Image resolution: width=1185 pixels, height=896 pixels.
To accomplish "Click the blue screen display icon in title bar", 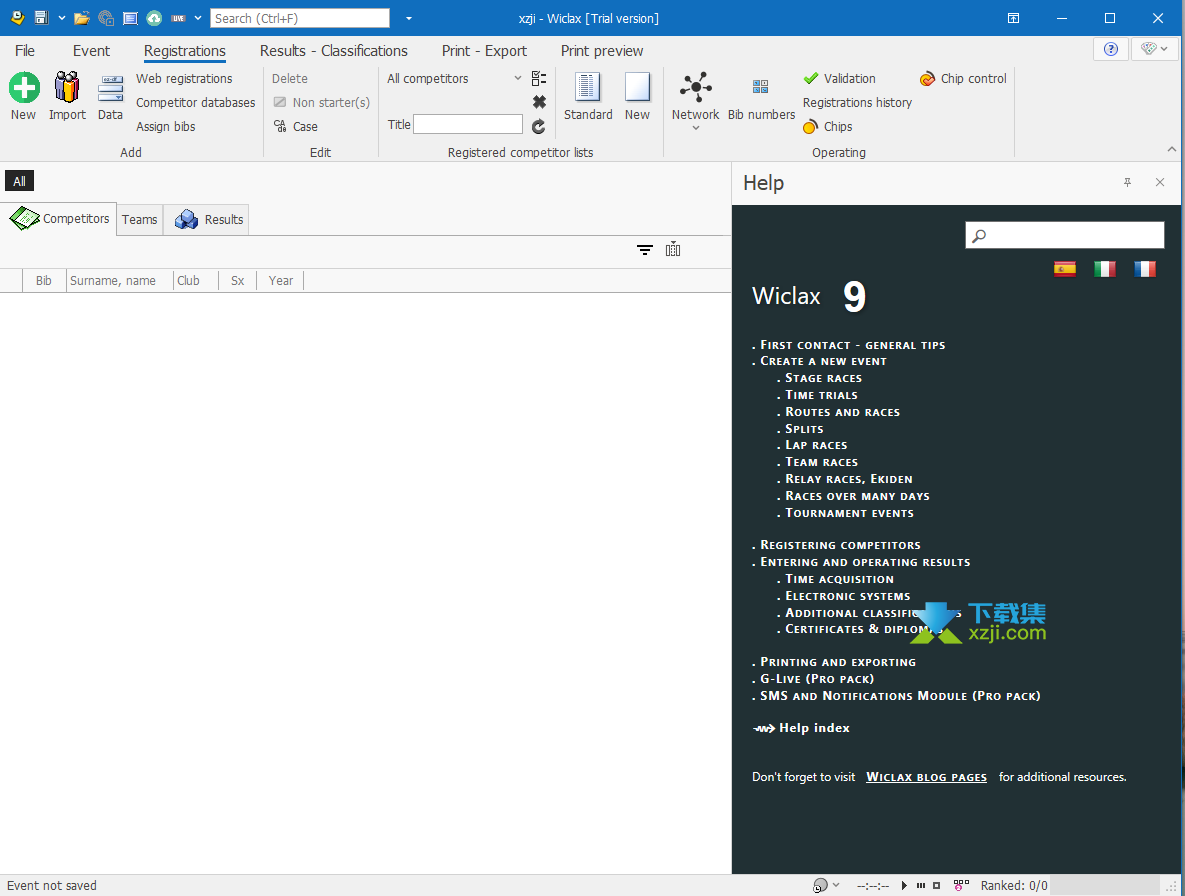I will coord(130,18).
